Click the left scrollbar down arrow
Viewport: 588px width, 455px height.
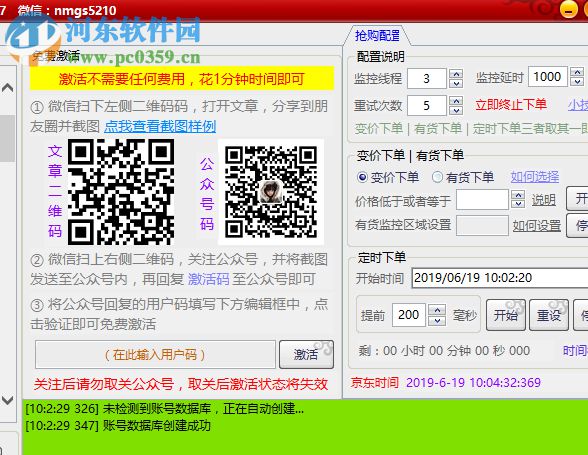pos(8,400)
